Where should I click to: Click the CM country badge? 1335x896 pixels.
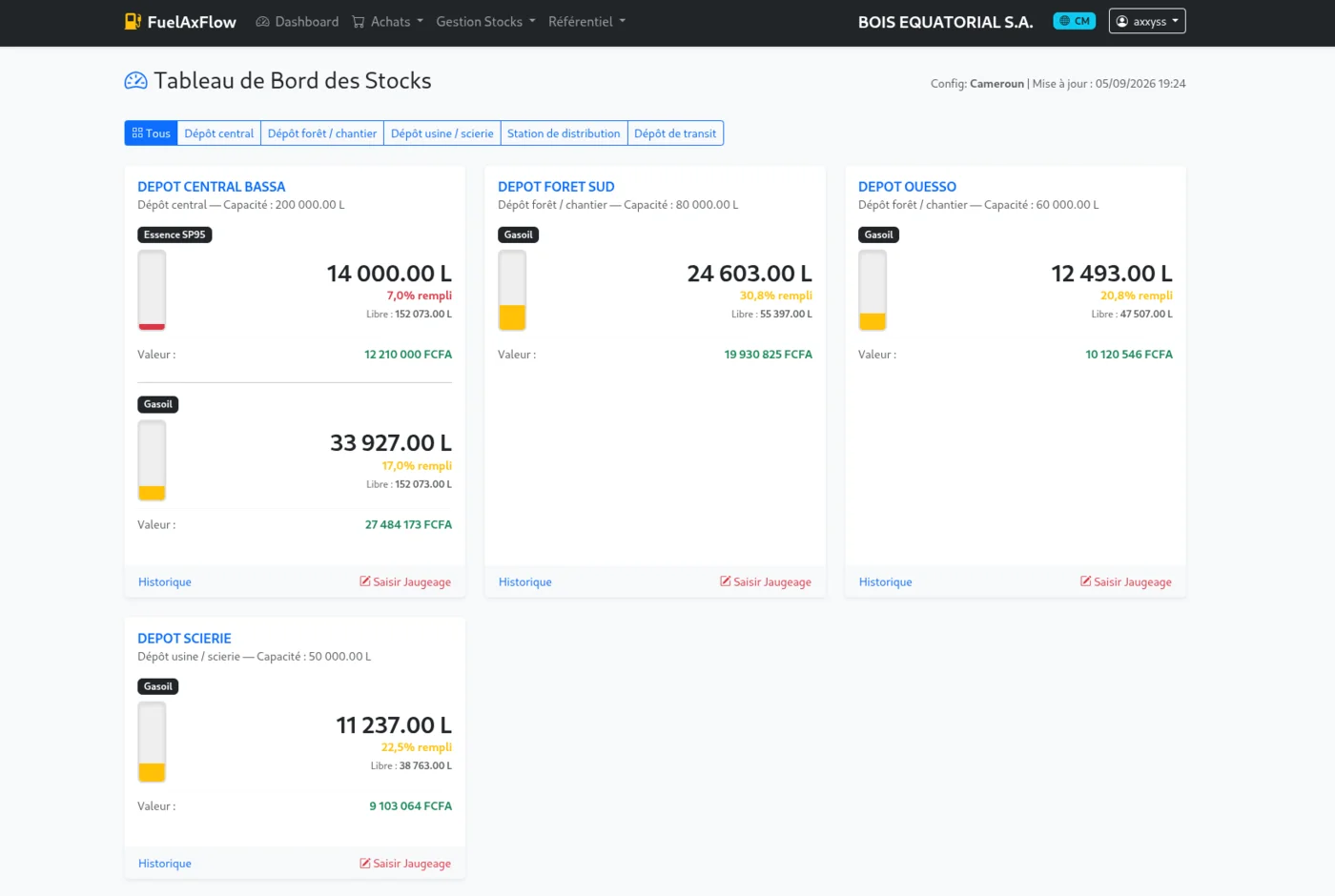pos(1075,21)
